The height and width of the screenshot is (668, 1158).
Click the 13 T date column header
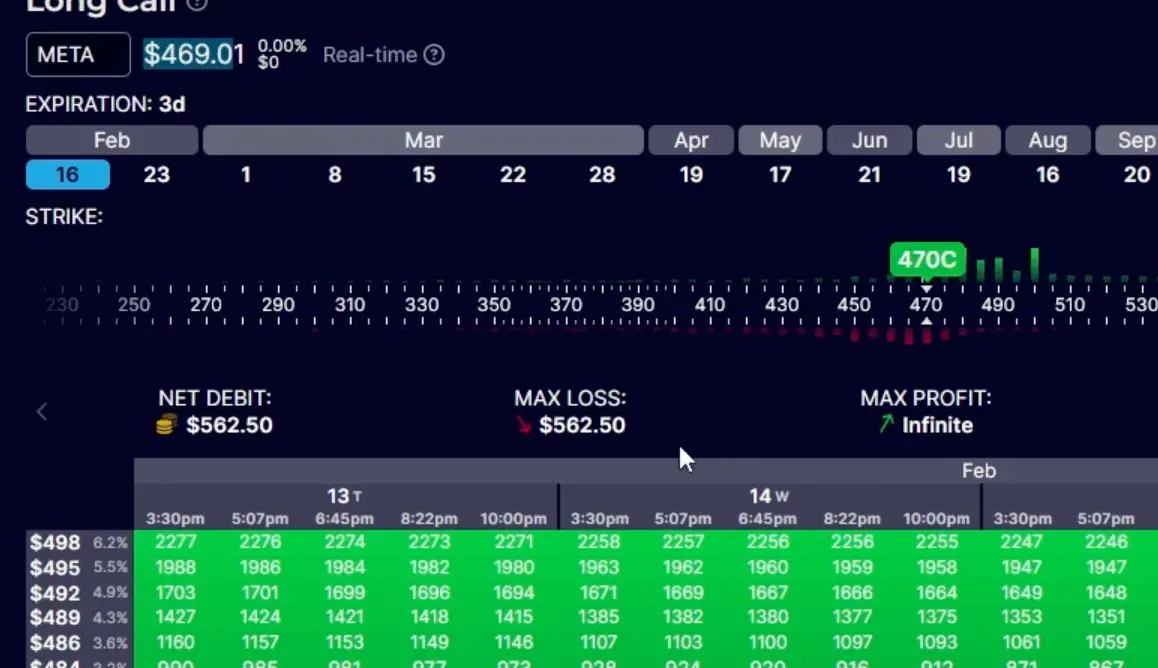point(344,496)
